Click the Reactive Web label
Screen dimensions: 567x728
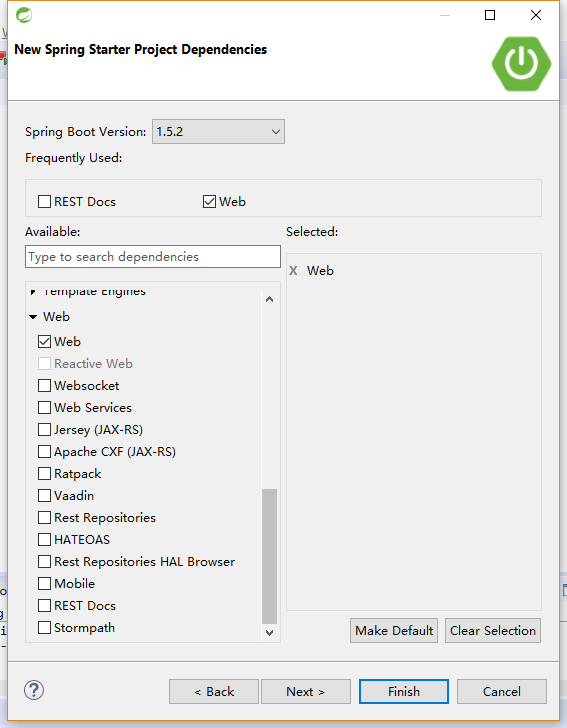[x=93, y=364]
